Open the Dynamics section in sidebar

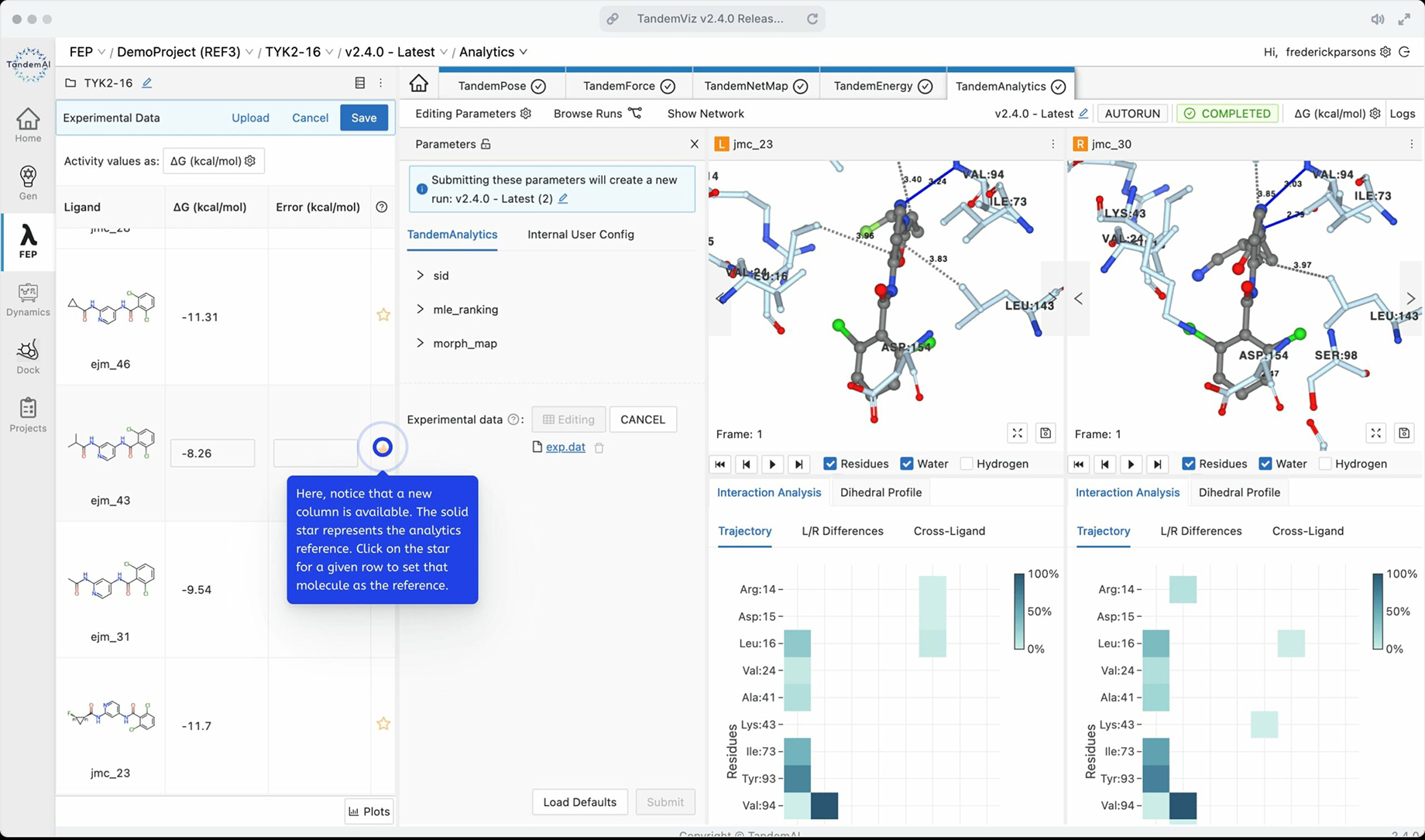point(28,299)
